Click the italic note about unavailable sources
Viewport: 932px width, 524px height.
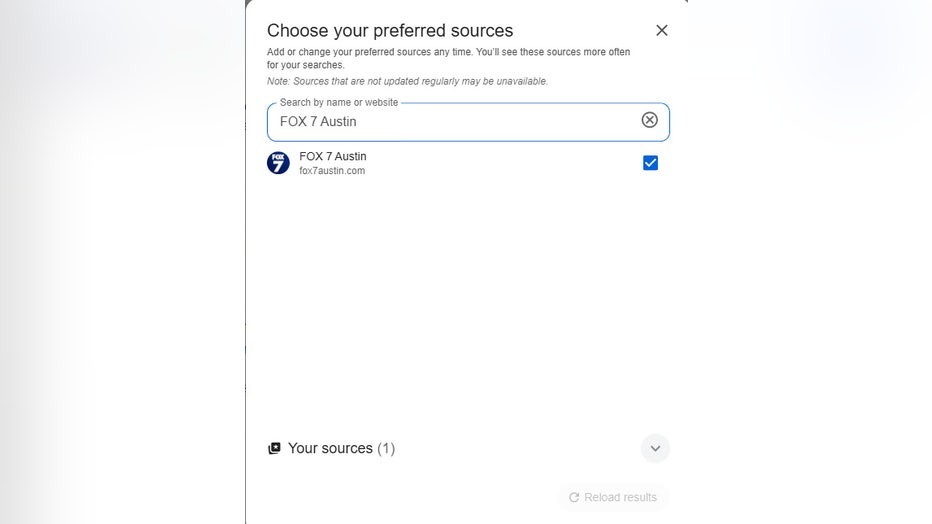(x=407, y=81)
